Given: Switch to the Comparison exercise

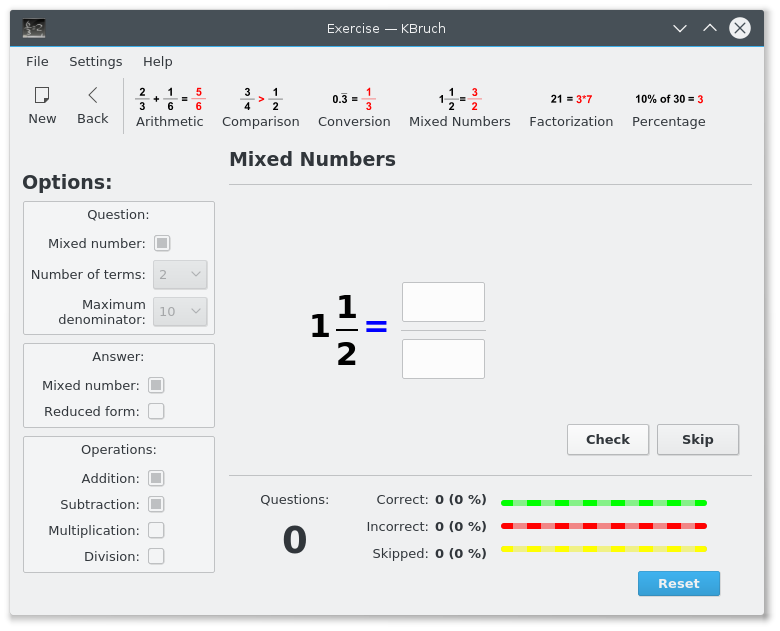Looking at the screenshot, I should point(261,107).
